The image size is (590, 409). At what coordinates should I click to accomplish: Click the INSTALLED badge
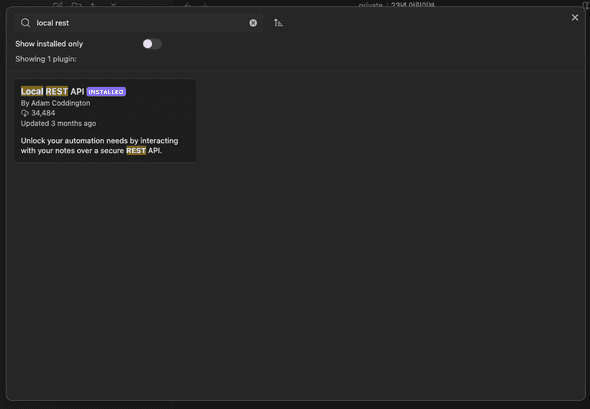[106, 92]
